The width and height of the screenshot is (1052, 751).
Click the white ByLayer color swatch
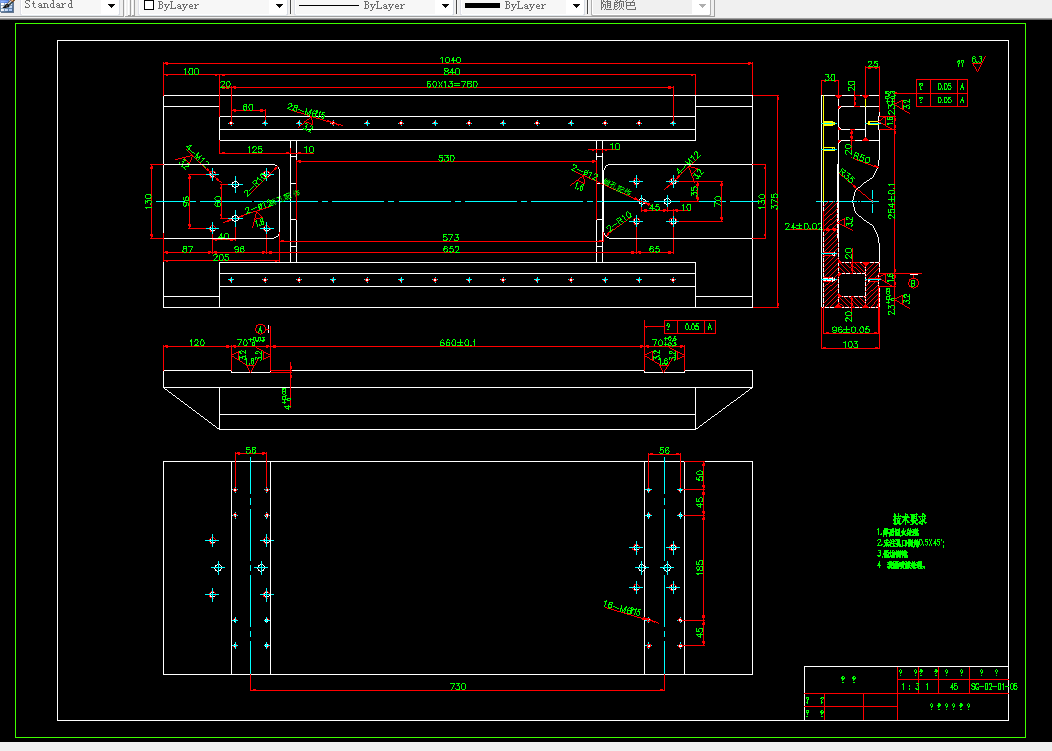pyautogui.click(x=149, y=5)
